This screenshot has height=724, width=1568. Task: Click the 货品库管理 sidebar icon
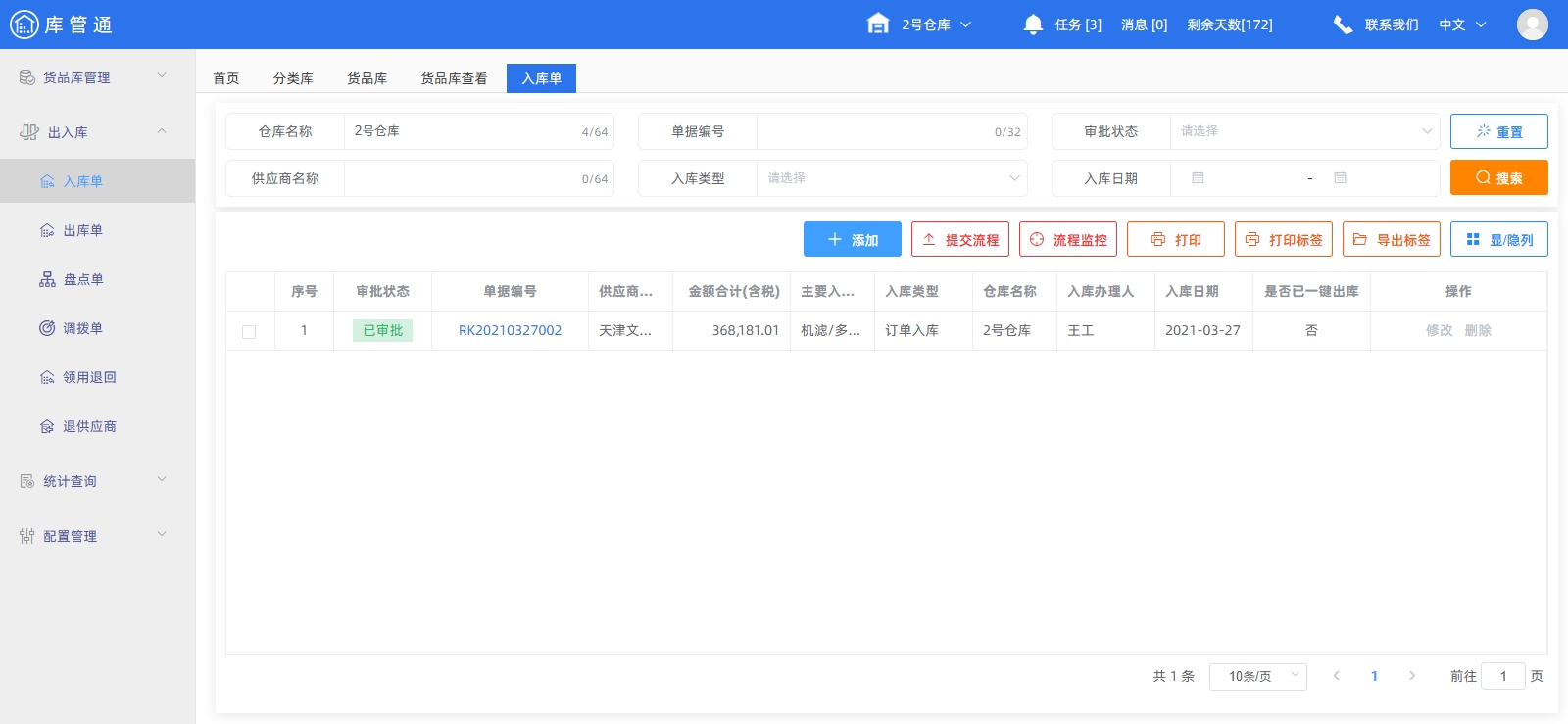click(27, 76)
